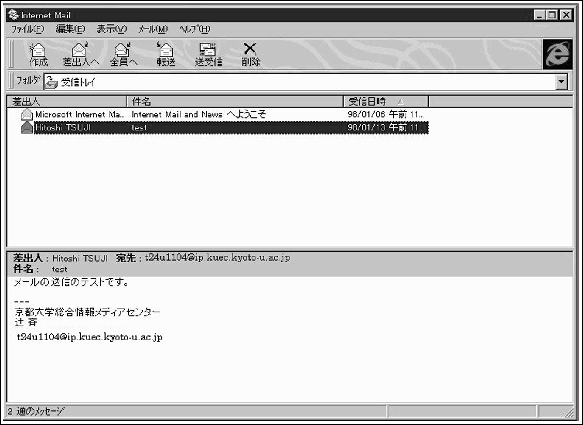Click the 転送 forward icon
The height and width of the screenshot is (425, 583).
165,54
